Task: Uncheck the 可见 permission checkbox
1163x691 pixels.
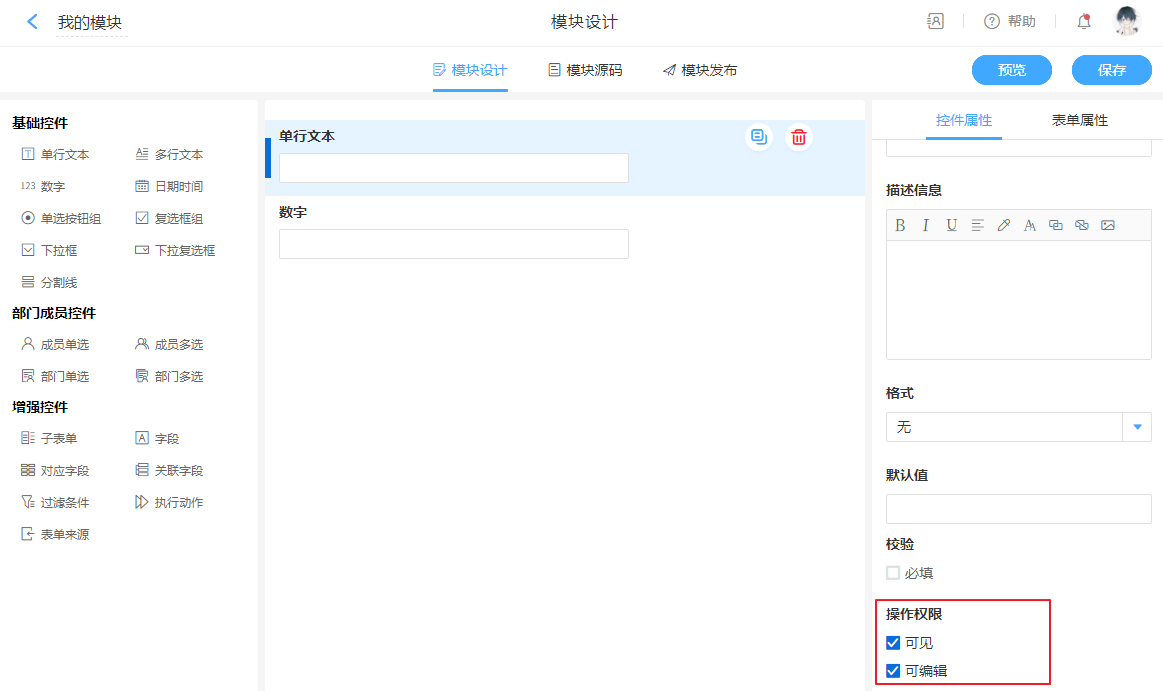Action: pos(893,643)
